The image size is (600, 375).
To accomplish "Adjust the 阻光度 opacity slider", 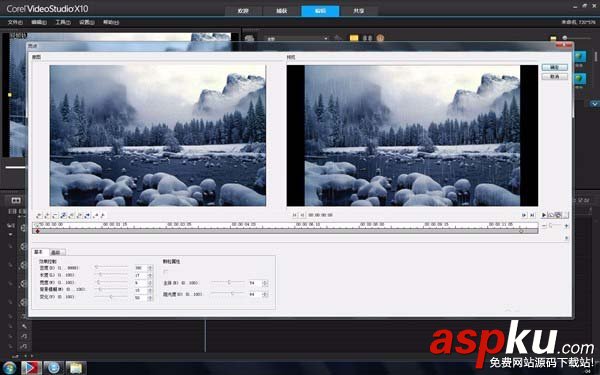I will [228, 294].
